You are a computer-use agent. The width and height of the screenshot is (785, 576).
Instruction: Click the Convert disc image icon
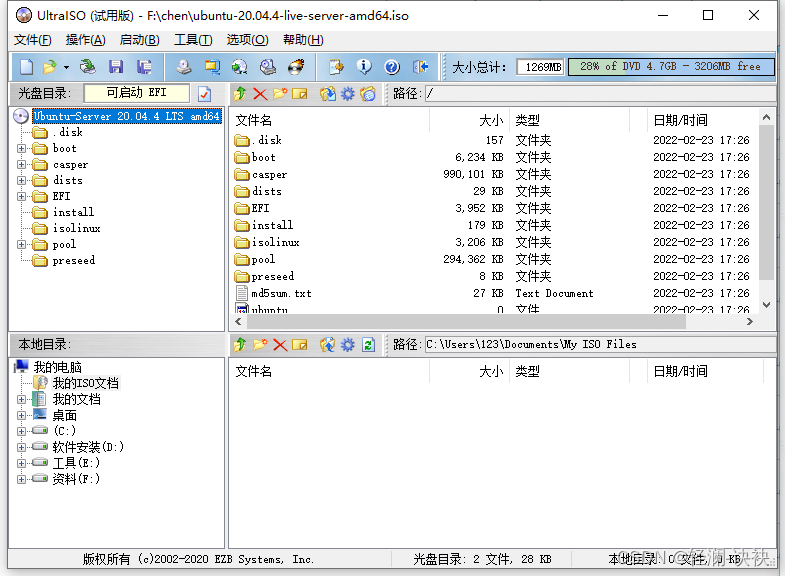pyautogui.click(x=240, y=67)
